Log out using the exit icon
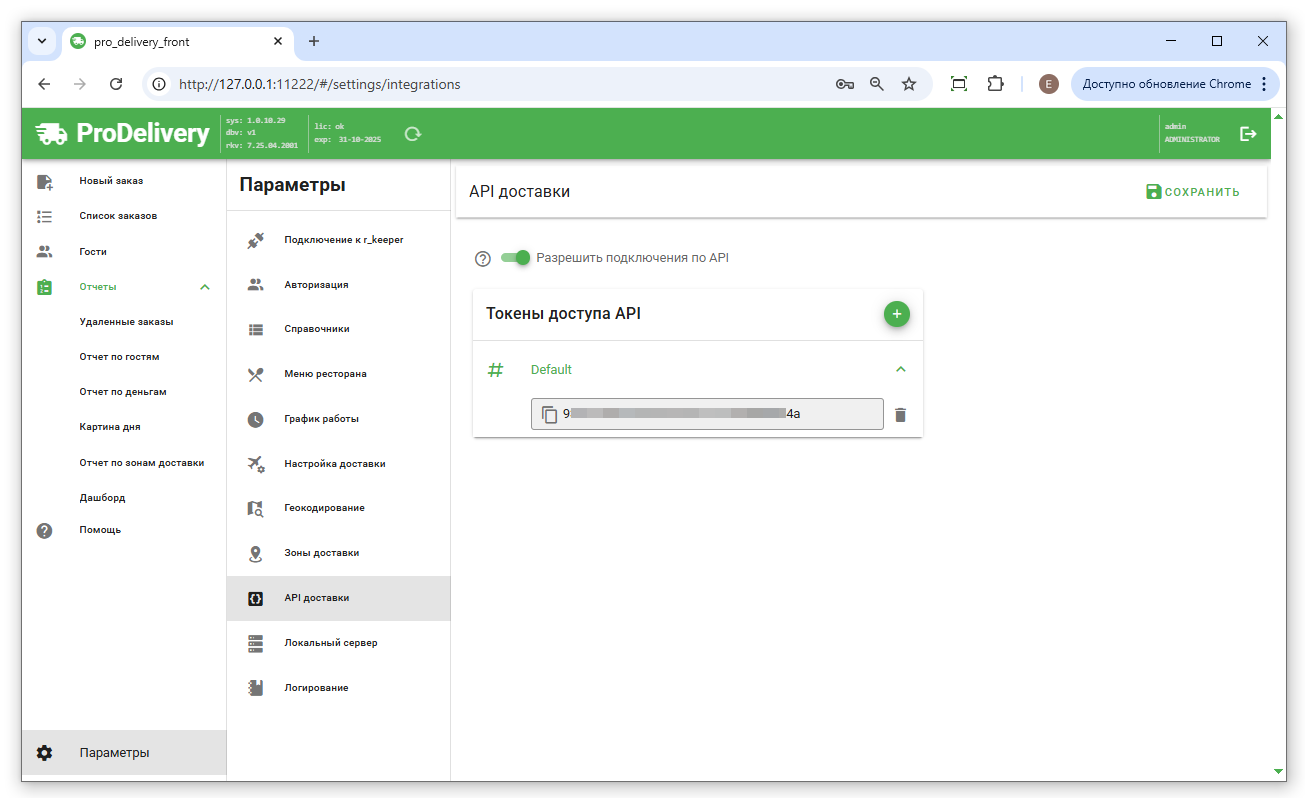This screenshot has width=1305, height=798. point(1248,134)
